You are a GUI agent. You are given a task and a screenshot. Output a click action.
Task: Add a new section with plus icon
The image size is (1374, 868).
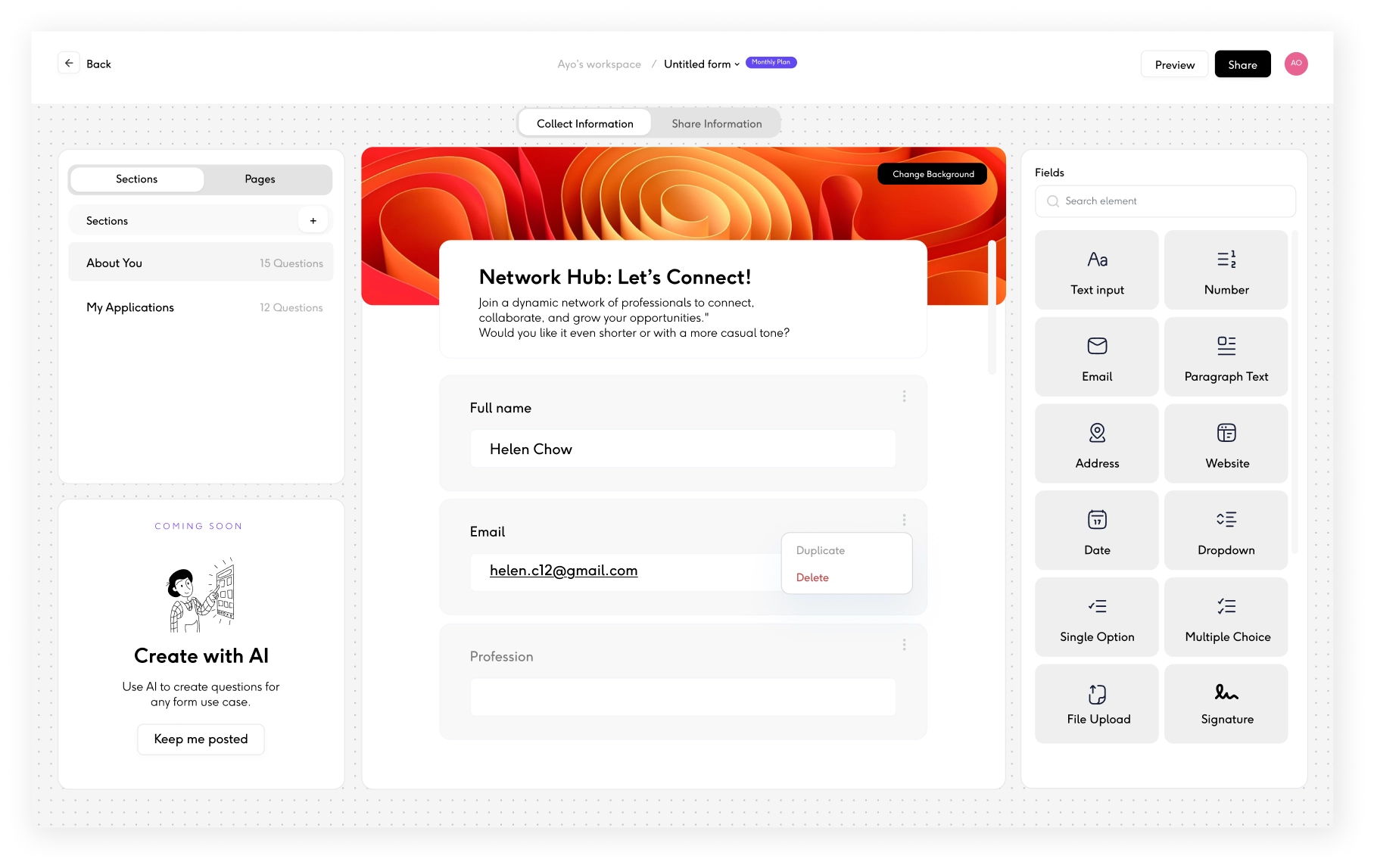coord(313,221)
